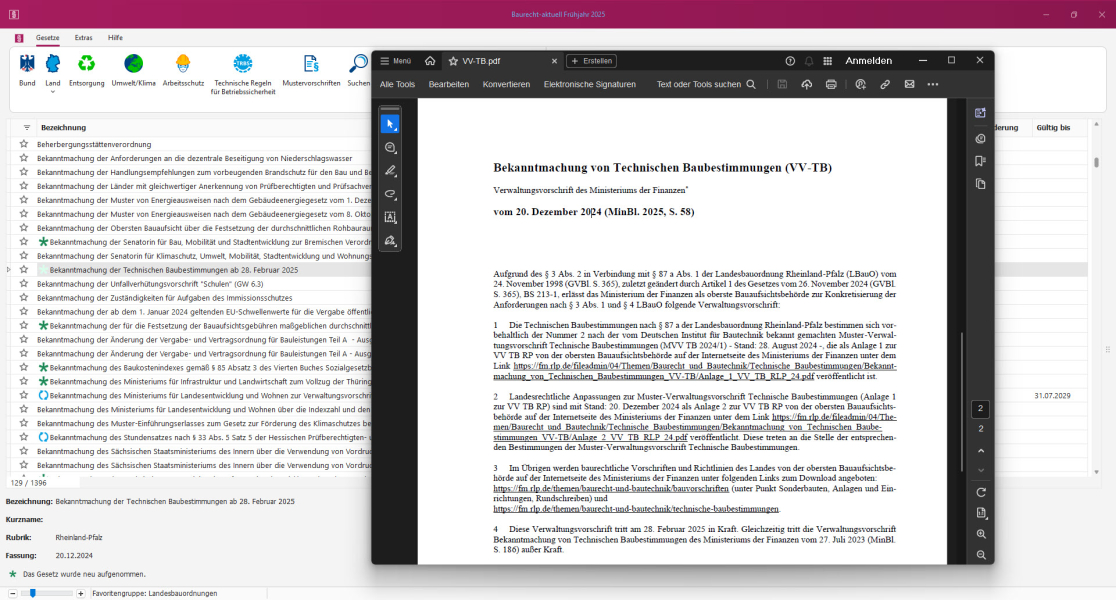
Task: Show the page thumbnails panel icon
Action: 980,184
